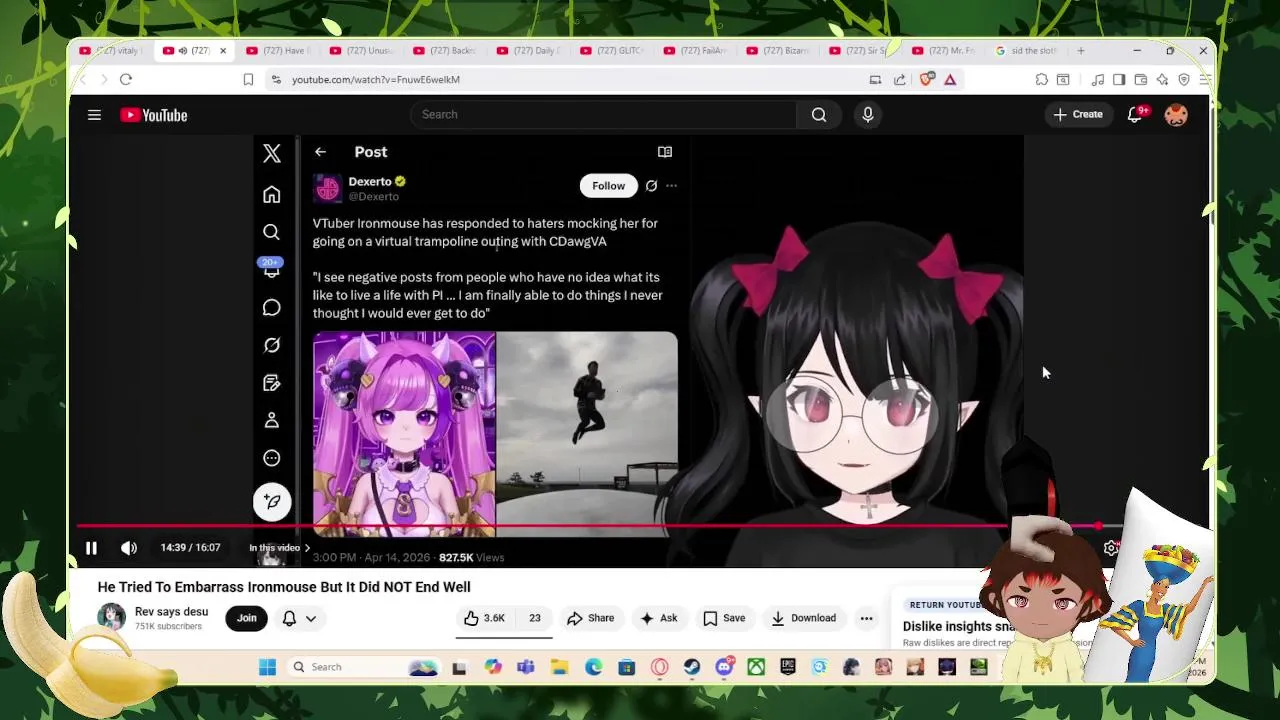Open the Create menu button

point(1078,115)
